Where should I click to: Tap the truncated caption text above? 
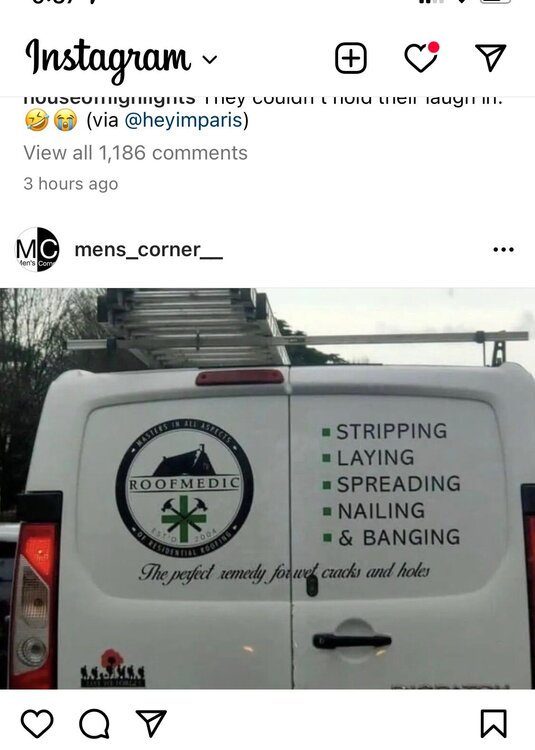263,99
